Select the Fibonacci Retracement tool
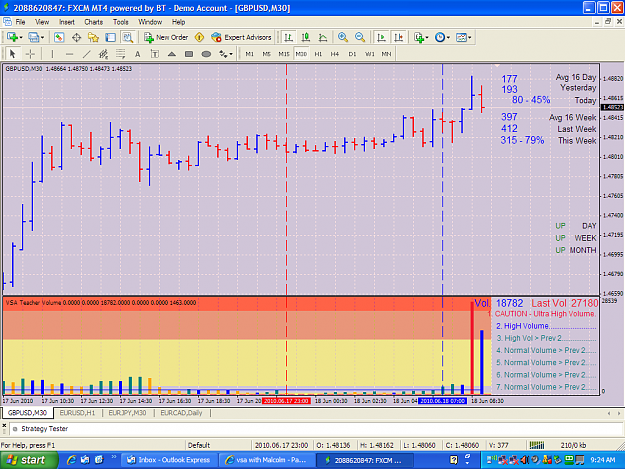This screenshot has width=625, height=469. (x=120, y=54)
